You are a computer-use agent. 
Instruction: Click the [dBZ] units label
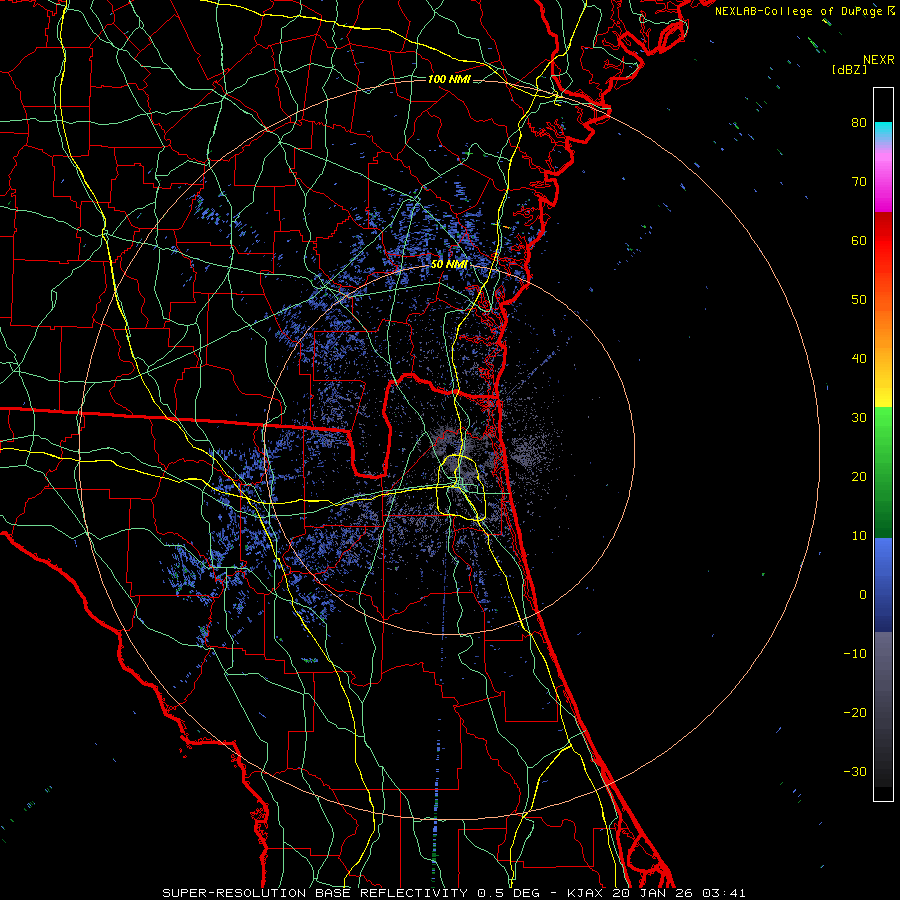(849, 70)
